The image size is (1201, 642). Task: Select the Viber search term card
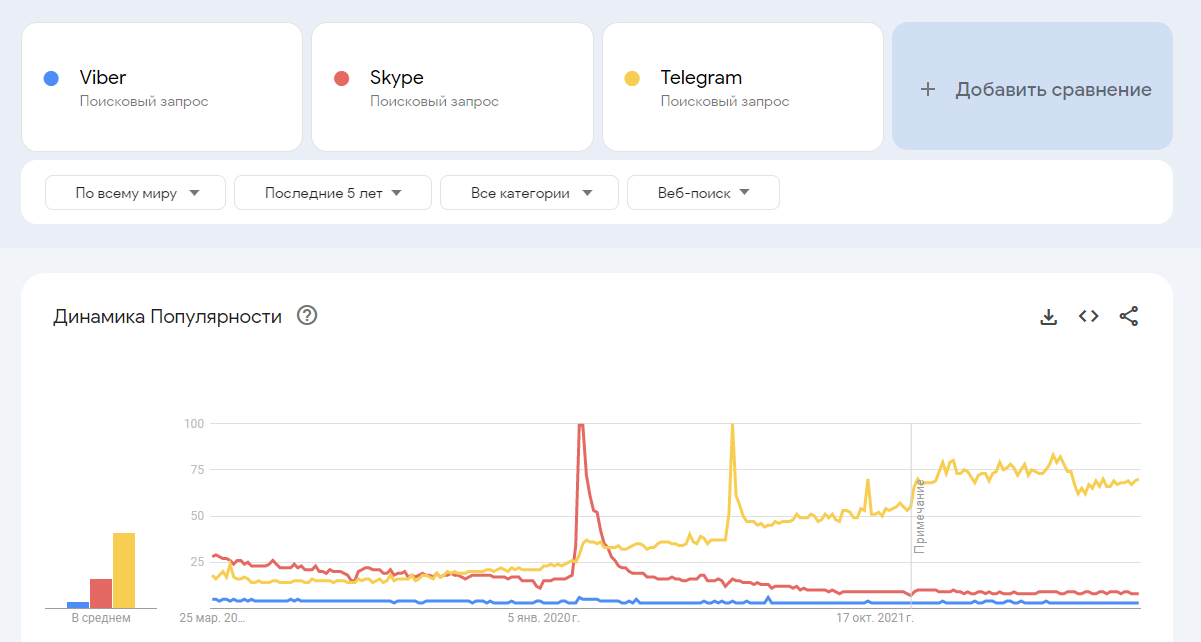click(x=162, y=87)
